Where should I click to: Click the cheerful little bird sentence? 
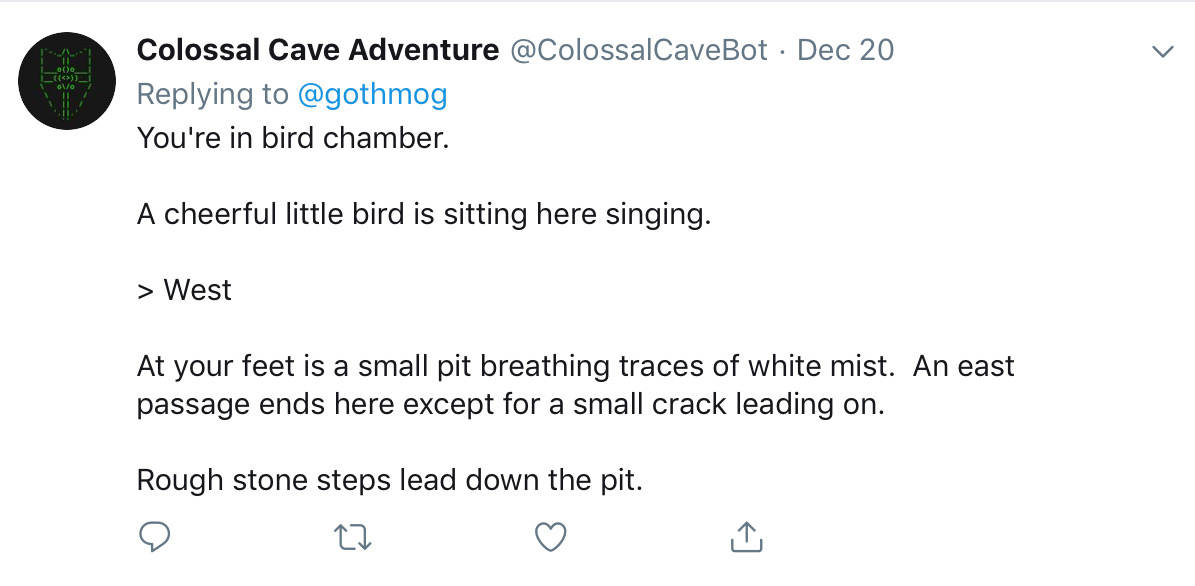424,215
